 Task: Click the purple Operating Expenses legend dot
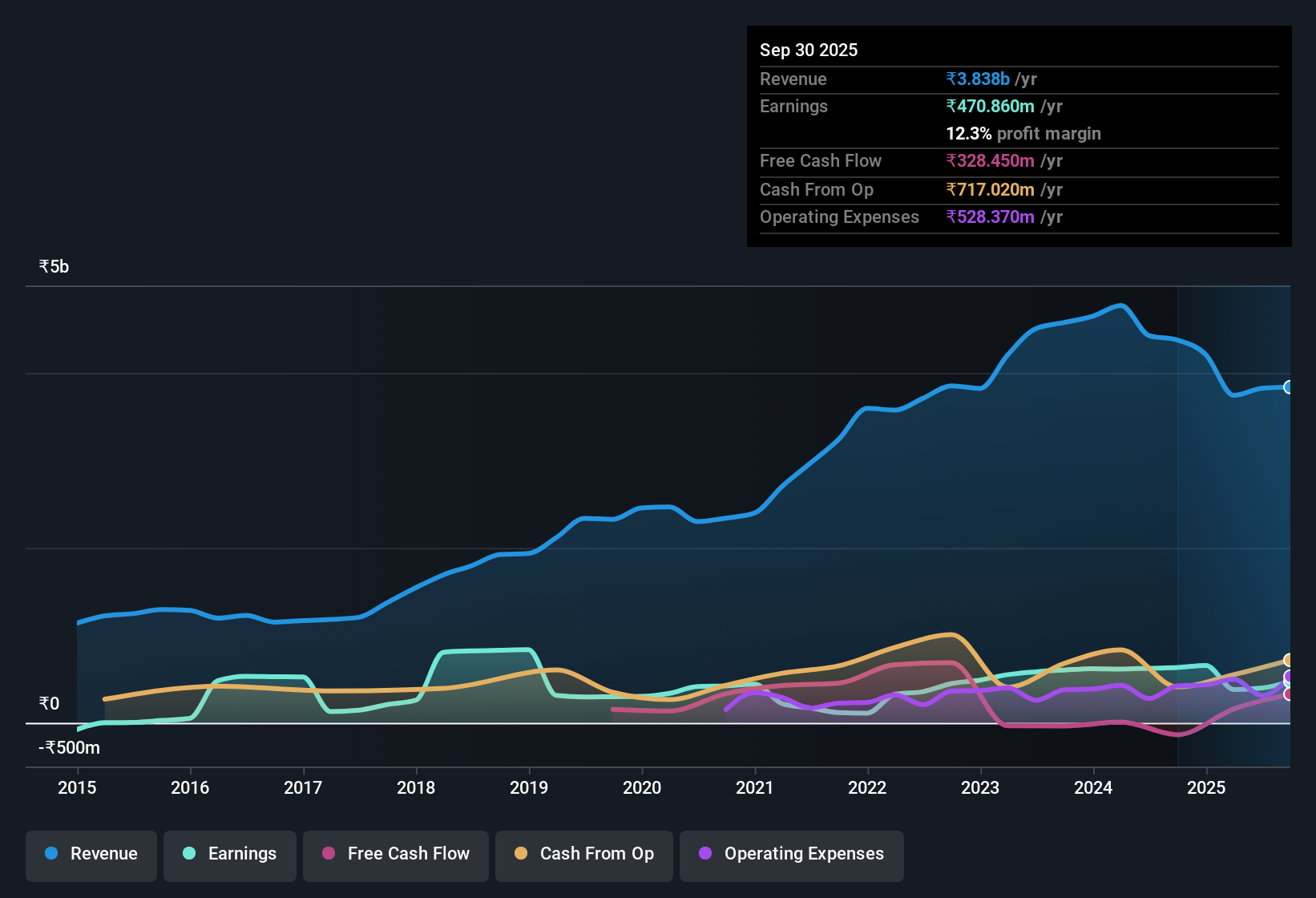click(704, 854)
